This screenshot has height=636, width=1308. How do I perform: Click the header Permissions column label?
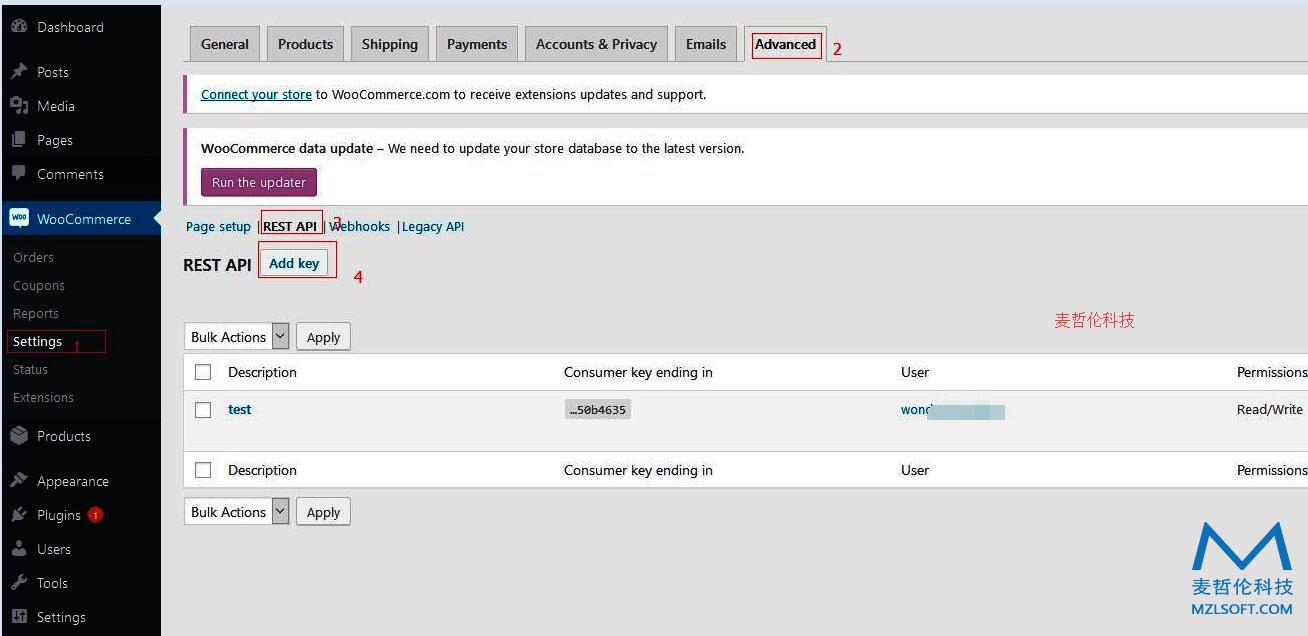[1272, 372]
